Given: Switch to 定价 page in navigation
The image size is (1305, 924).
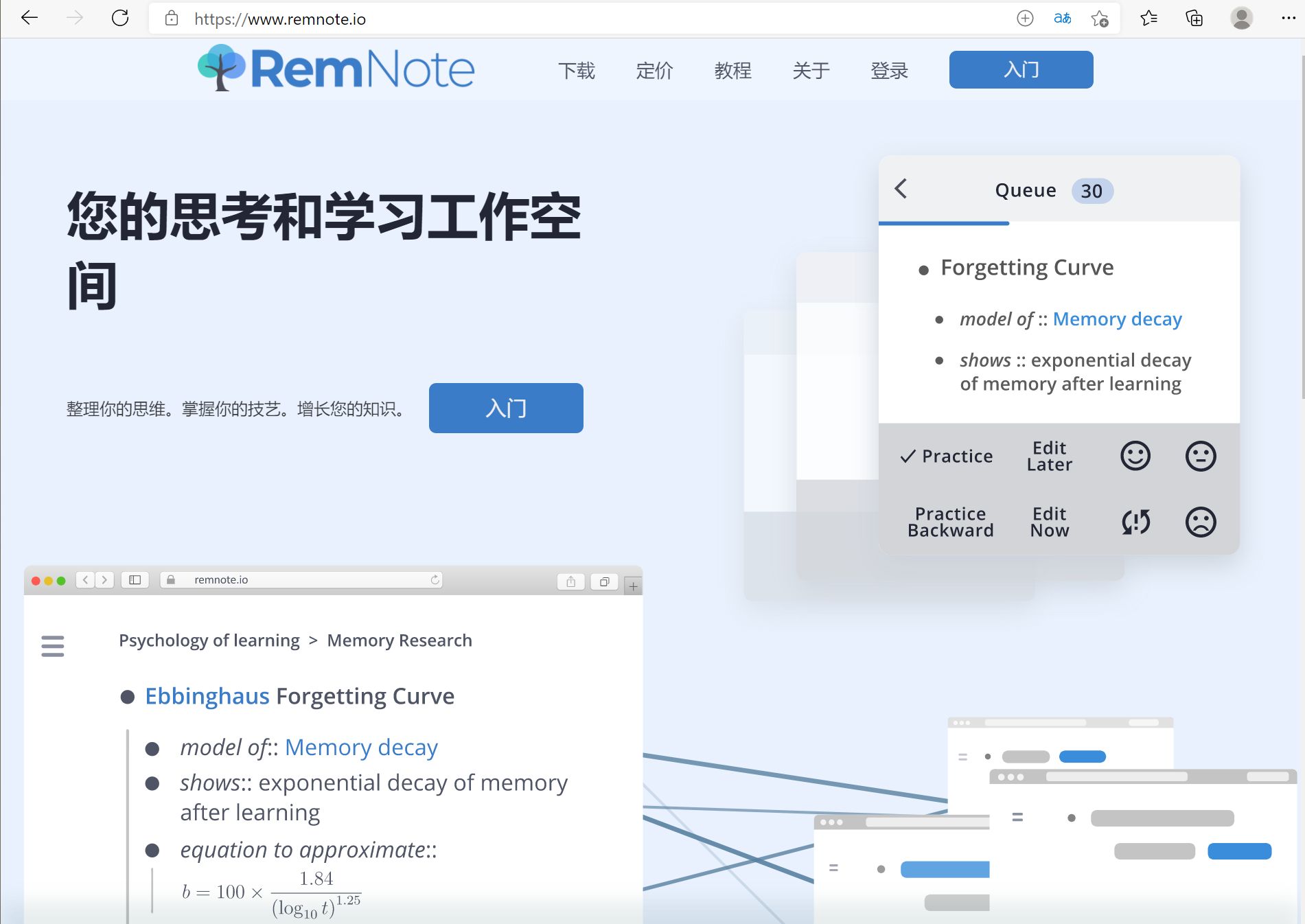Looking at the screenshot, I should pyautogui.click(x=654, y=71).
